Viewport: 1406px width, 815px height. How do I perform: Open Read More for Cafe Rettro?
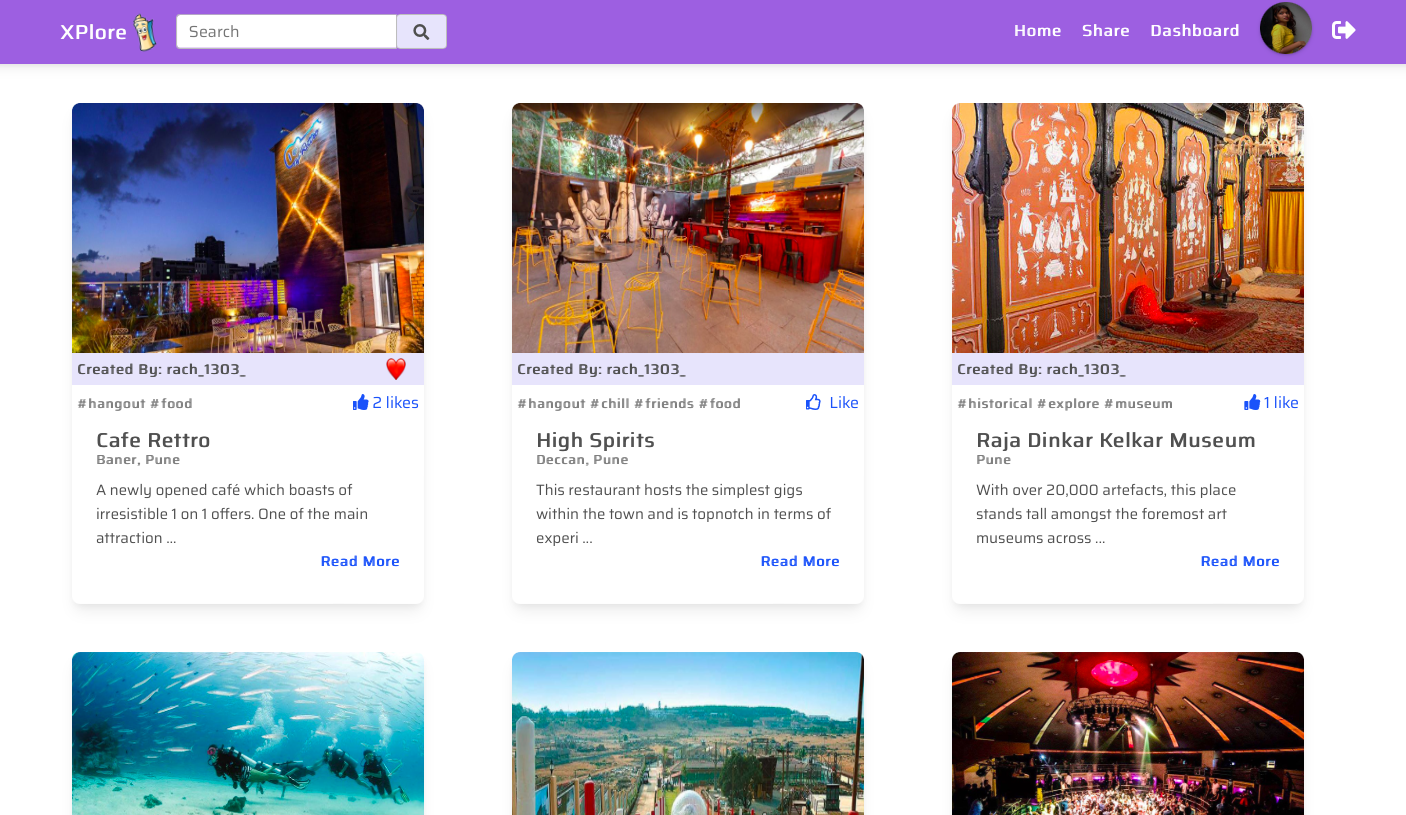pos(360,560)
